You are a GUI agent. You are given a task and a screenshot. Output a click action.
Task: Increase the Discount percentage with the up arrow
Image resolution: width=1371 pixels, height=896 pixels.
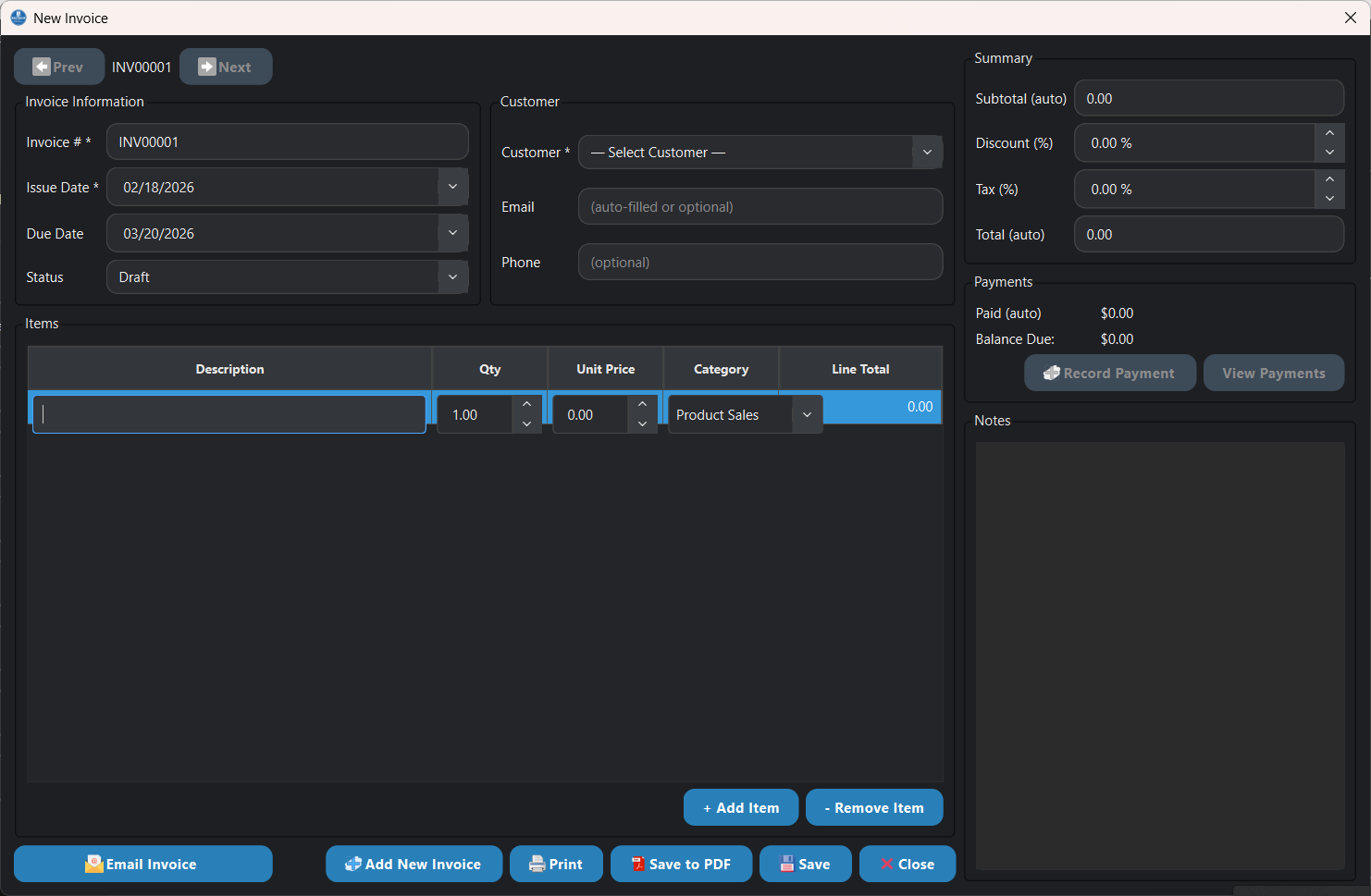(1330, 133)
